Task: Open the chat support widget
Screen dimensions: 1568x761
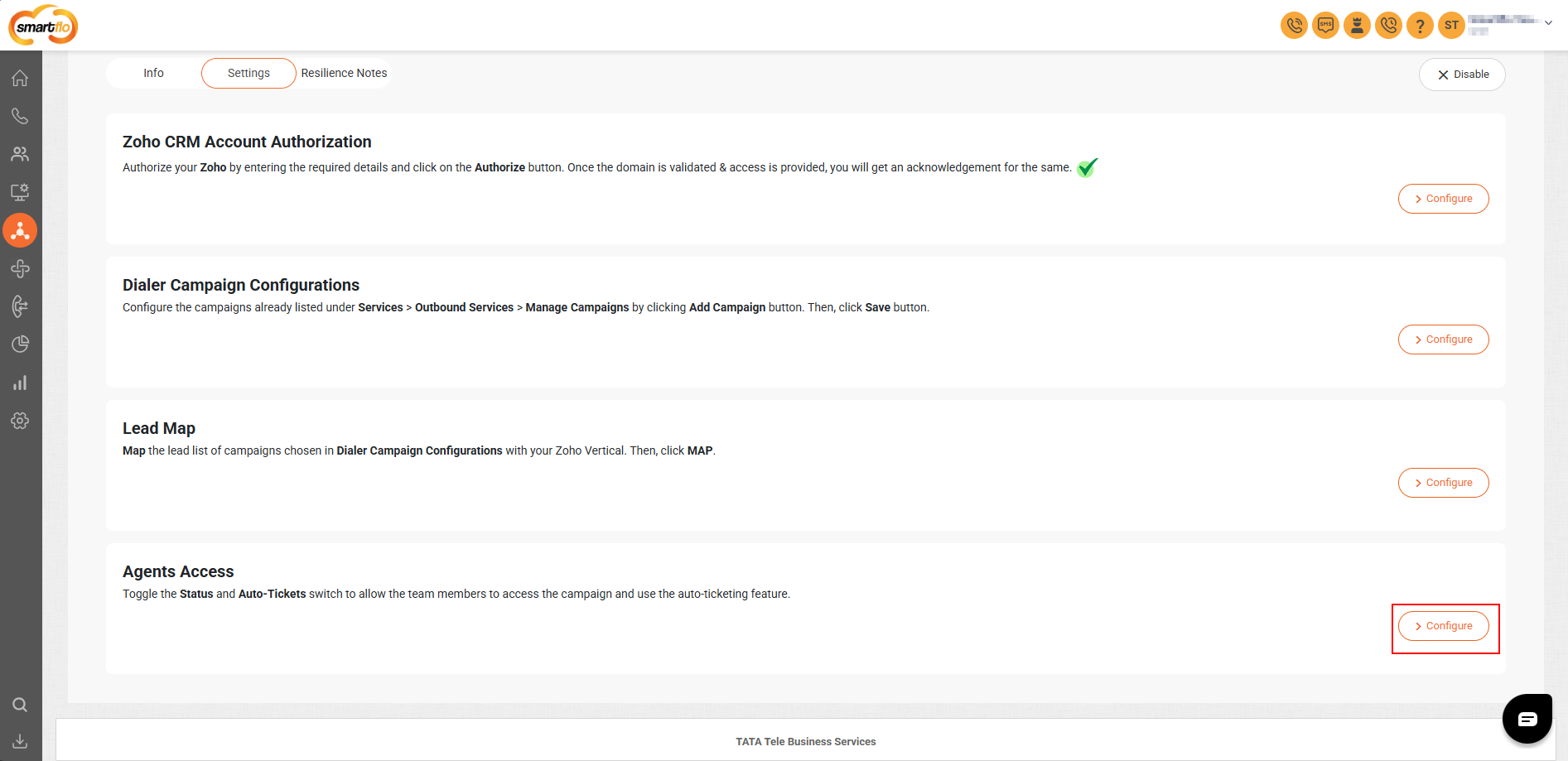Action: [1527, 719]
